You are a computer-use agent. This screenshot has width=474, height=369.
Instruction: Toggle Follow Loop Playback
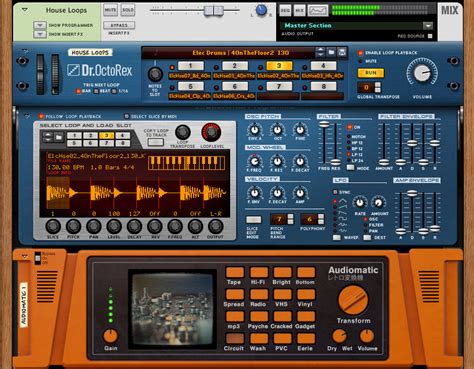click(41, 116)
